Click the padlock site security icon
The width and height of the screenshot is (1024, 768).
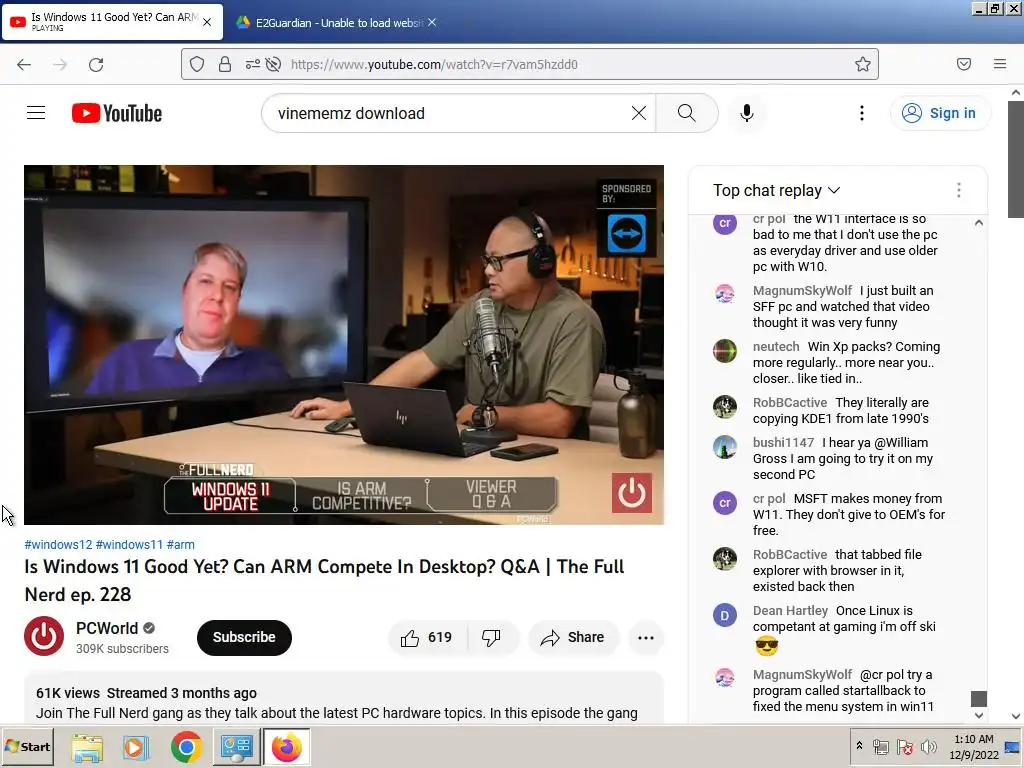pyautogui.click(x=225, y=64)
